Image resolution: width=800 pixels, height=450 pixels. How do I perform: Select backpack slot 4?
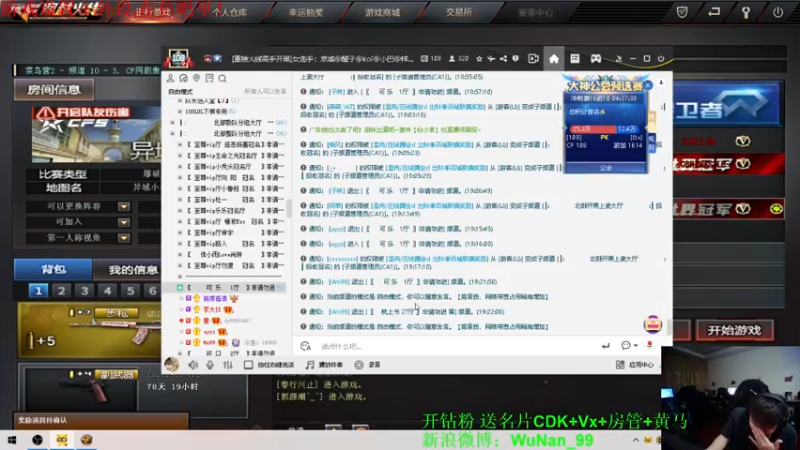point(107,291)
